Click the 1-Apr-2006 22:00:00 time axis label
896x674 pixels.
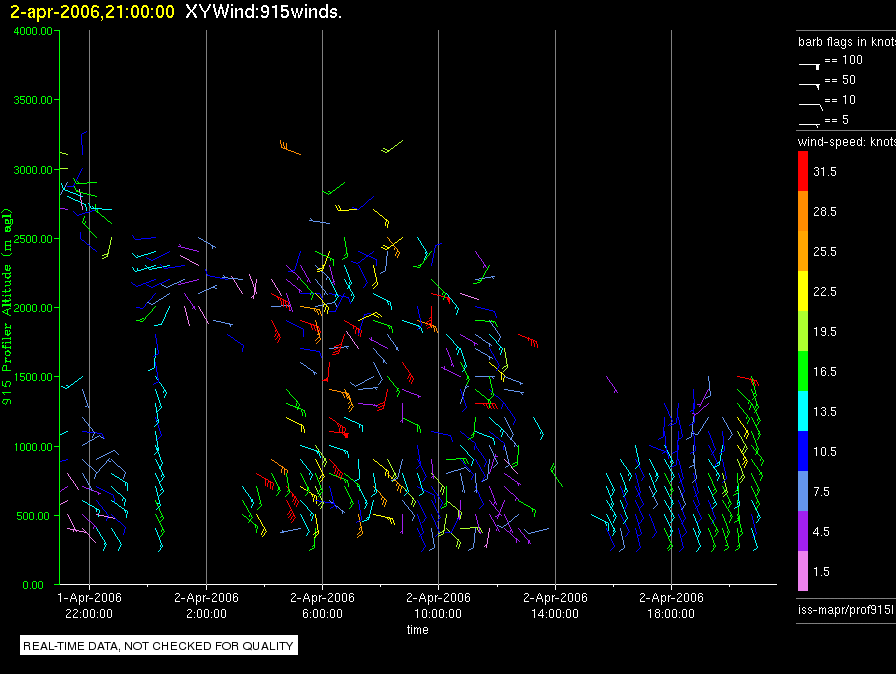[x=89, y=605]
